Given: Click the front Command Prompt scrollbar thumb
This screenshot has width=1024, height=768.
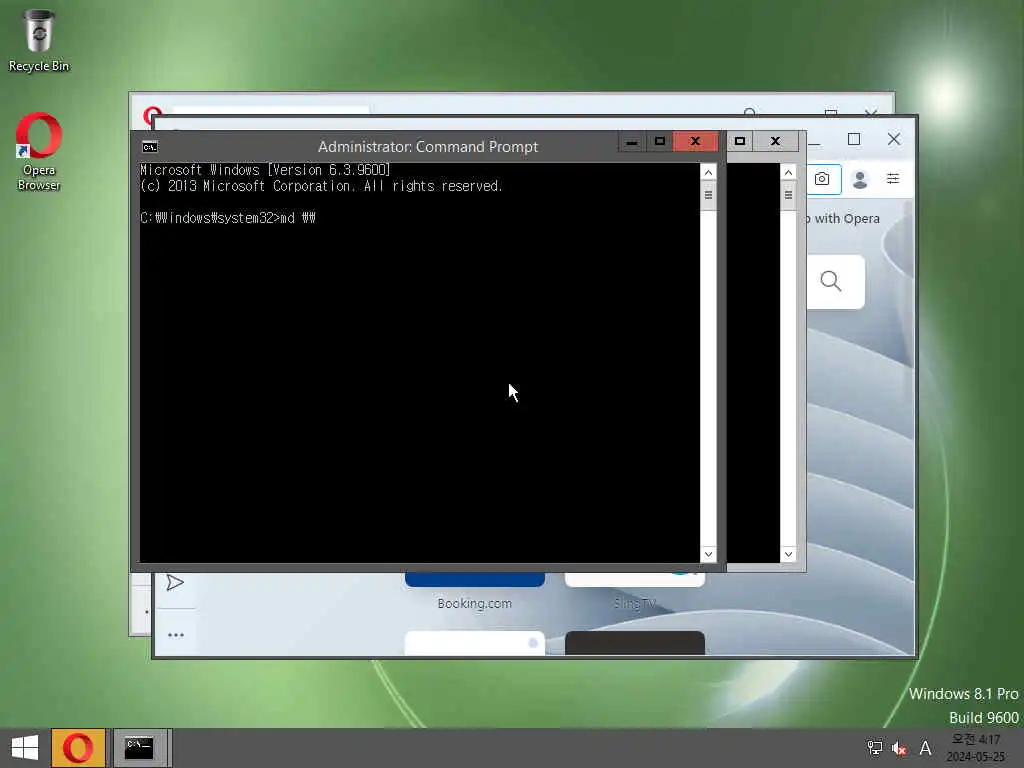Looking at the screenshot, I should coord(708,195).
